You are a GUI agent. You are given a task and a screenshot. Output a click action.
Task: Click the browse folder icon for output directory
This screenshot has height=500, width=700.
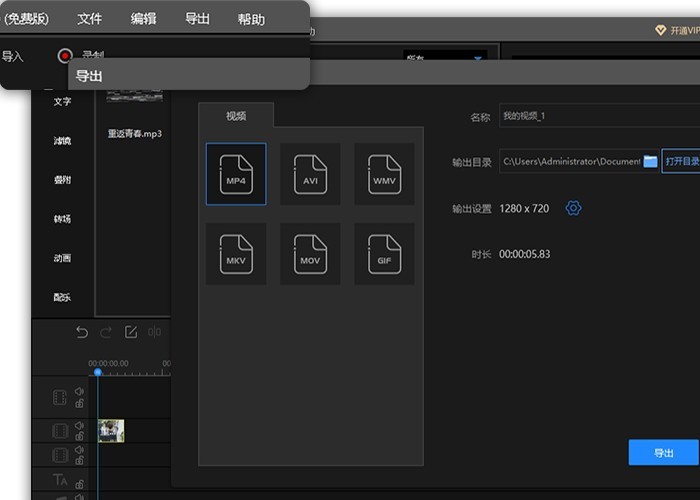coord(650,161)
